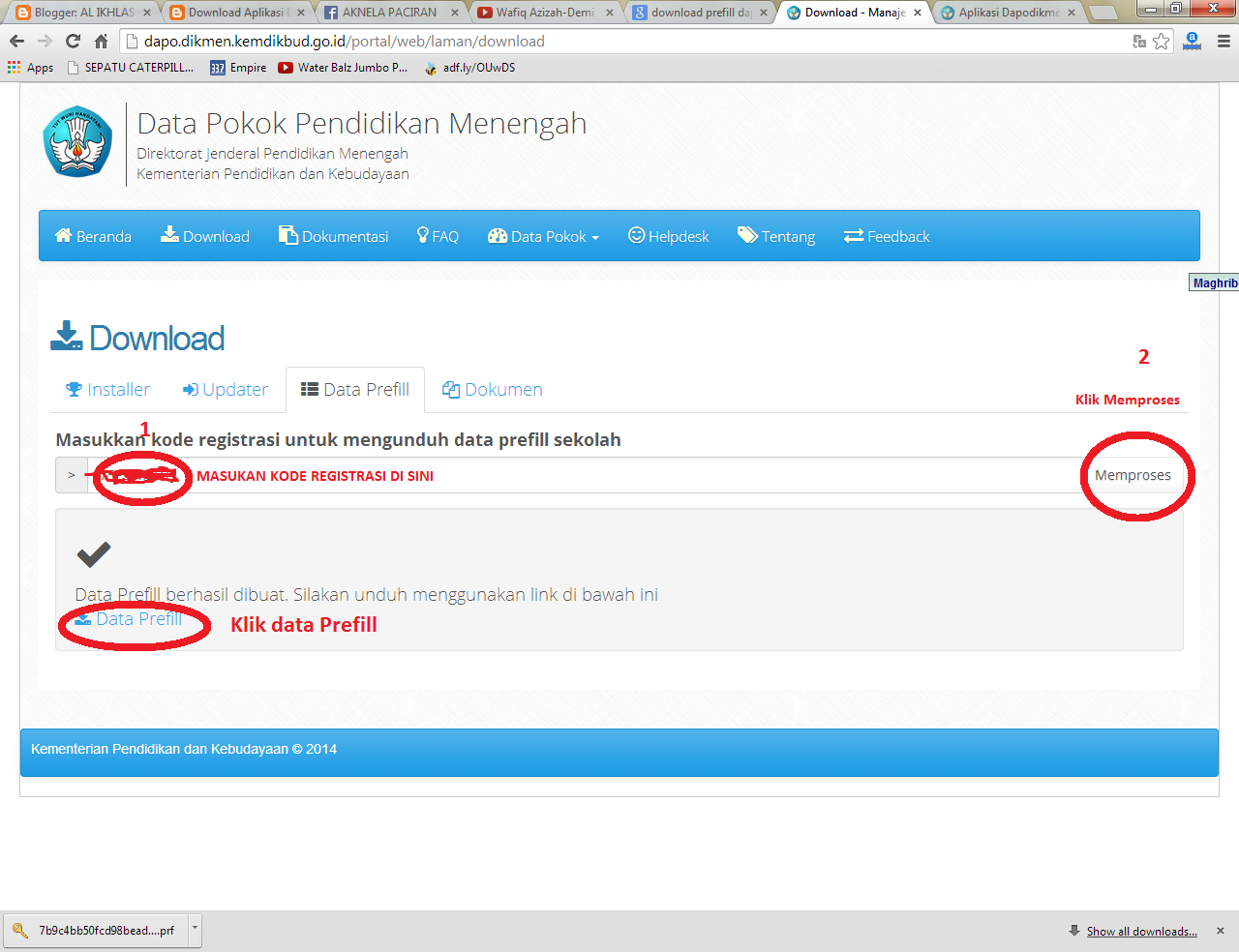Screen dimensions: 1239x952
Task: Open the Helpdesk menu item
Action: click(x=669, y=236)
